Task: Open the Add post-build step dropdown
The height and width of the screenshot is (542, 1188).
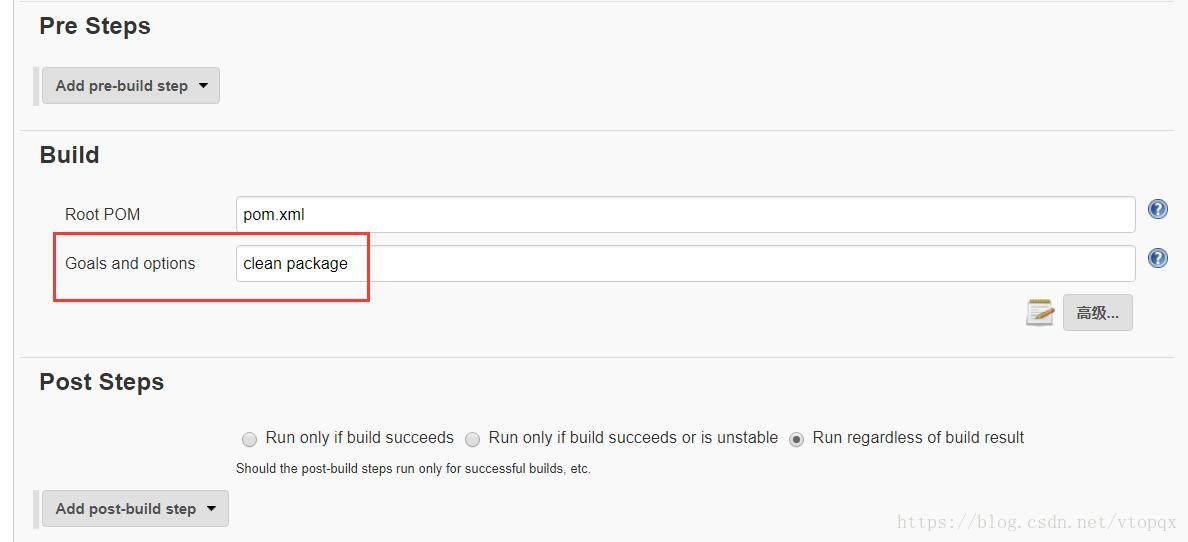Action: tap(135, 509)
